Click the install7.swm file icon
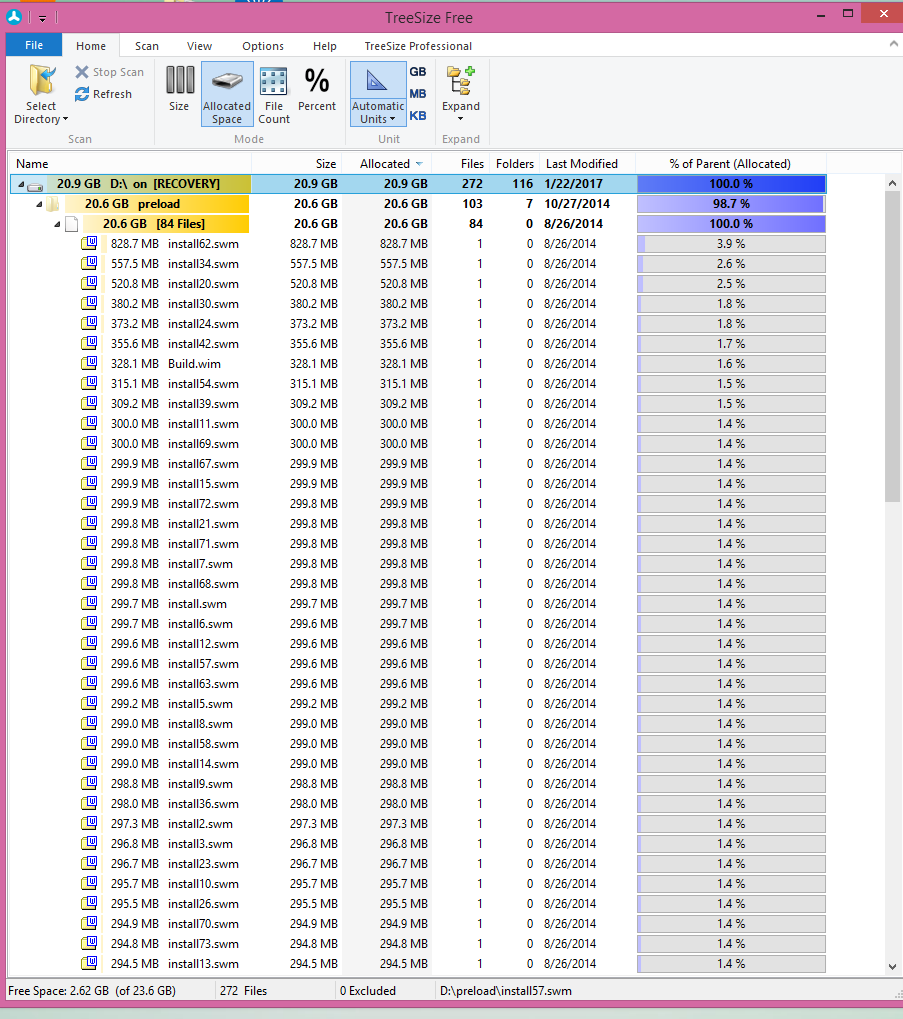This screenshot has height=1019, width=903. click(90, 563)
